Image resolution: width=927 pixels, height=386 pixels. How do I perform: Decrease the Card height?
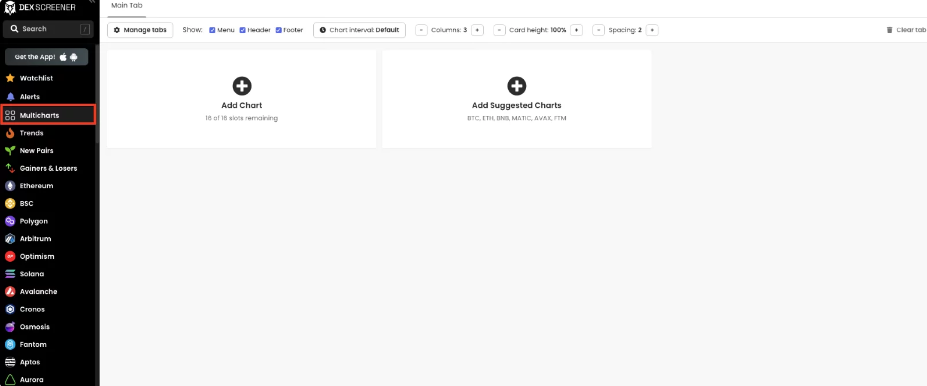(x=500, y=30)
